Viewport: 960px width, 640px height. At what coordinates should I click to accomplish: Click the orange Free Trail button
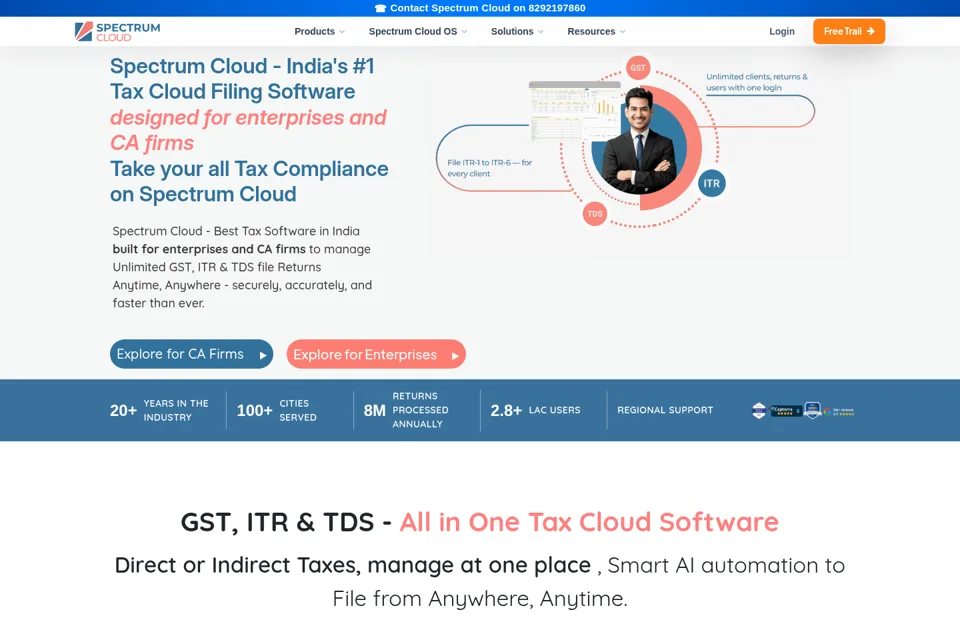(x=849, y=31)
